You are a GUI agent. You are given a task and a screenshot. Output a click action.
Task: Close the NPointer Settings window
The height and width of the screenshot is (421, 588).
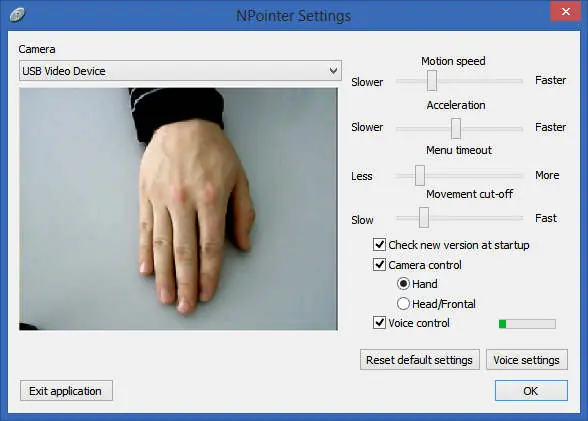coord(566,11)
